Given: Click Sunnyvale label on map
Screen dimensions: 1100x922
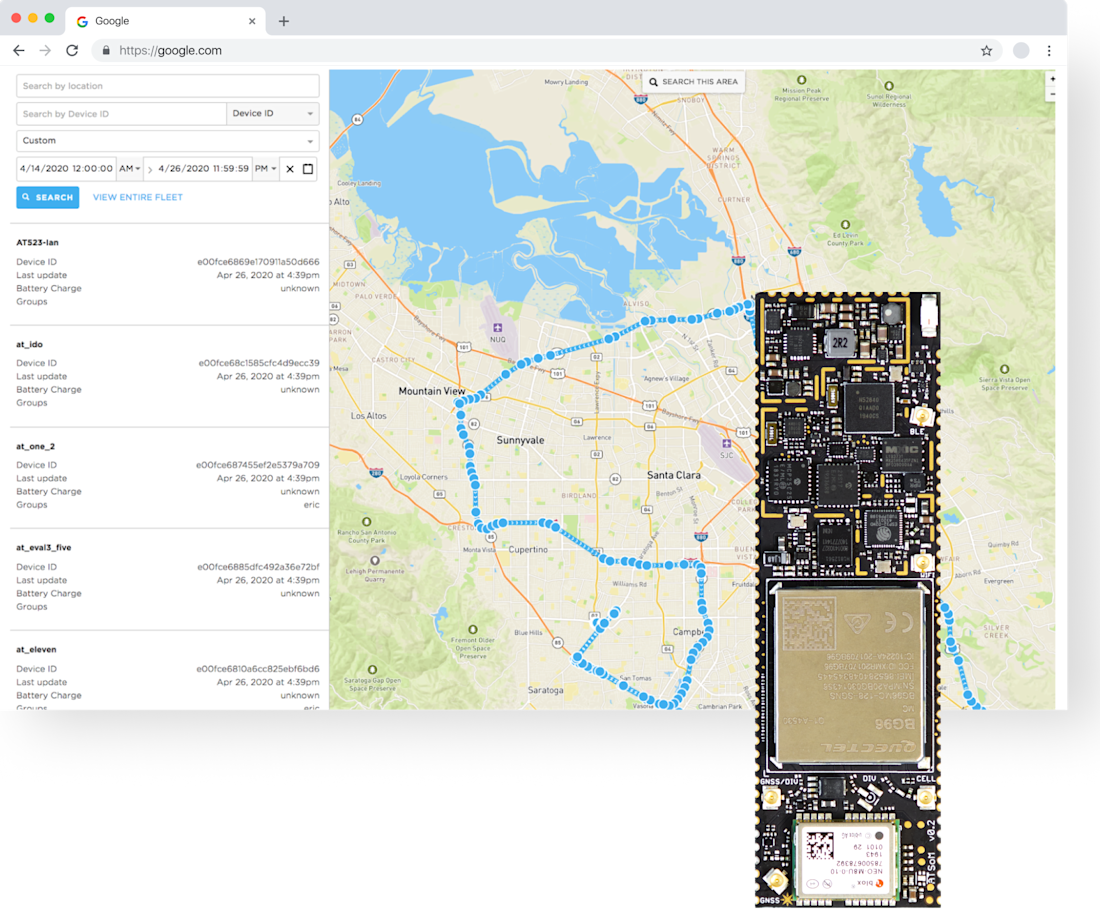Looking at the screenshot, I should pyautogui.click(x=520, y=440).
